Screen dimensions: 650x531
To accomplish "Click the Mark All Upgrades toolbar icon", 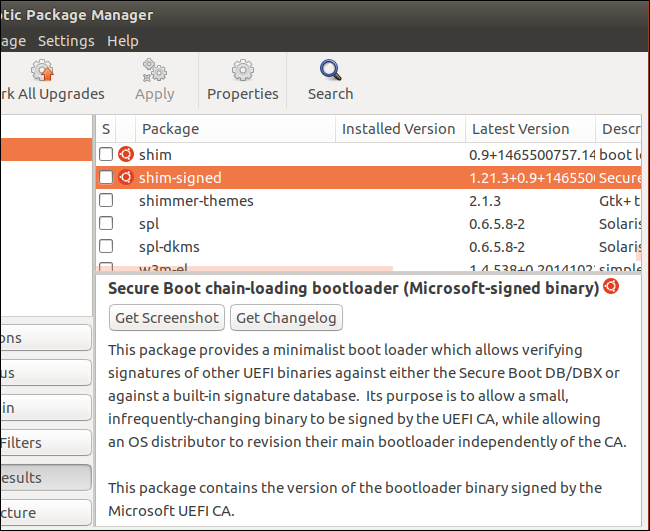I will pyautogui.click(x=42, y=70).
